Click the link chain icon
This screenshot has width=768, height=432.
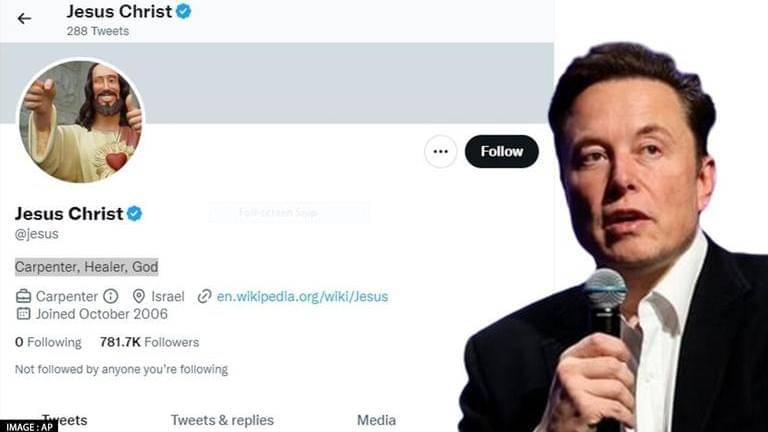click(x=205, y=296)
